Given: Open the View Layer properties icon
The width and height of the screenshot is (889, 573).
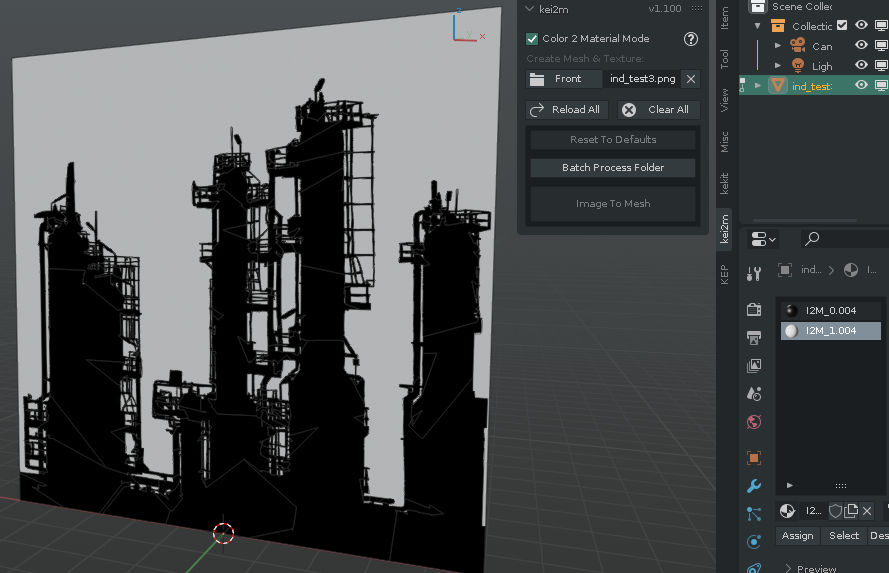Looking at the screenshot, I should click(x=754, y=366).
